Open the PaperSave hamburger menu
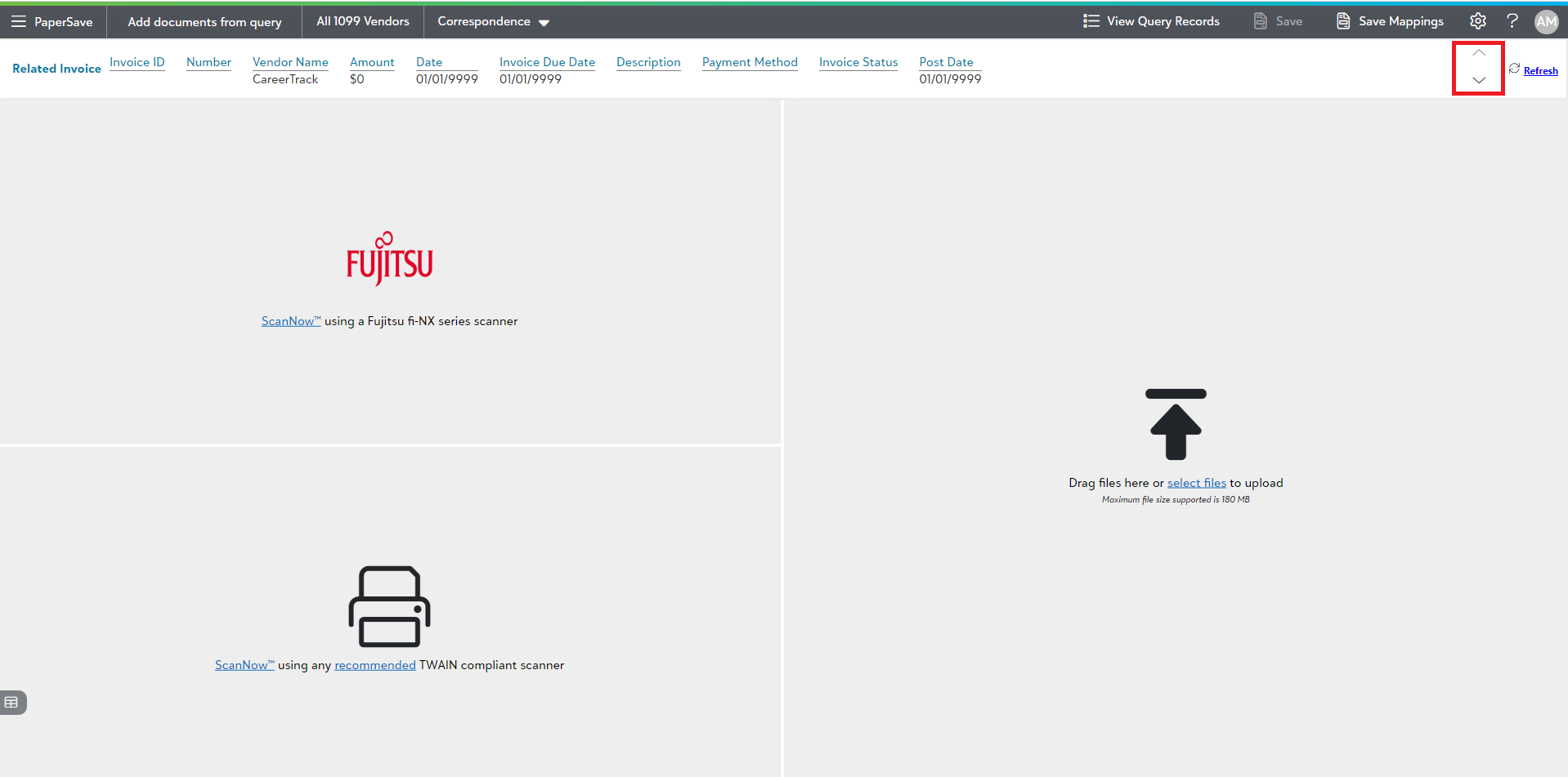 tap(19, 21)
